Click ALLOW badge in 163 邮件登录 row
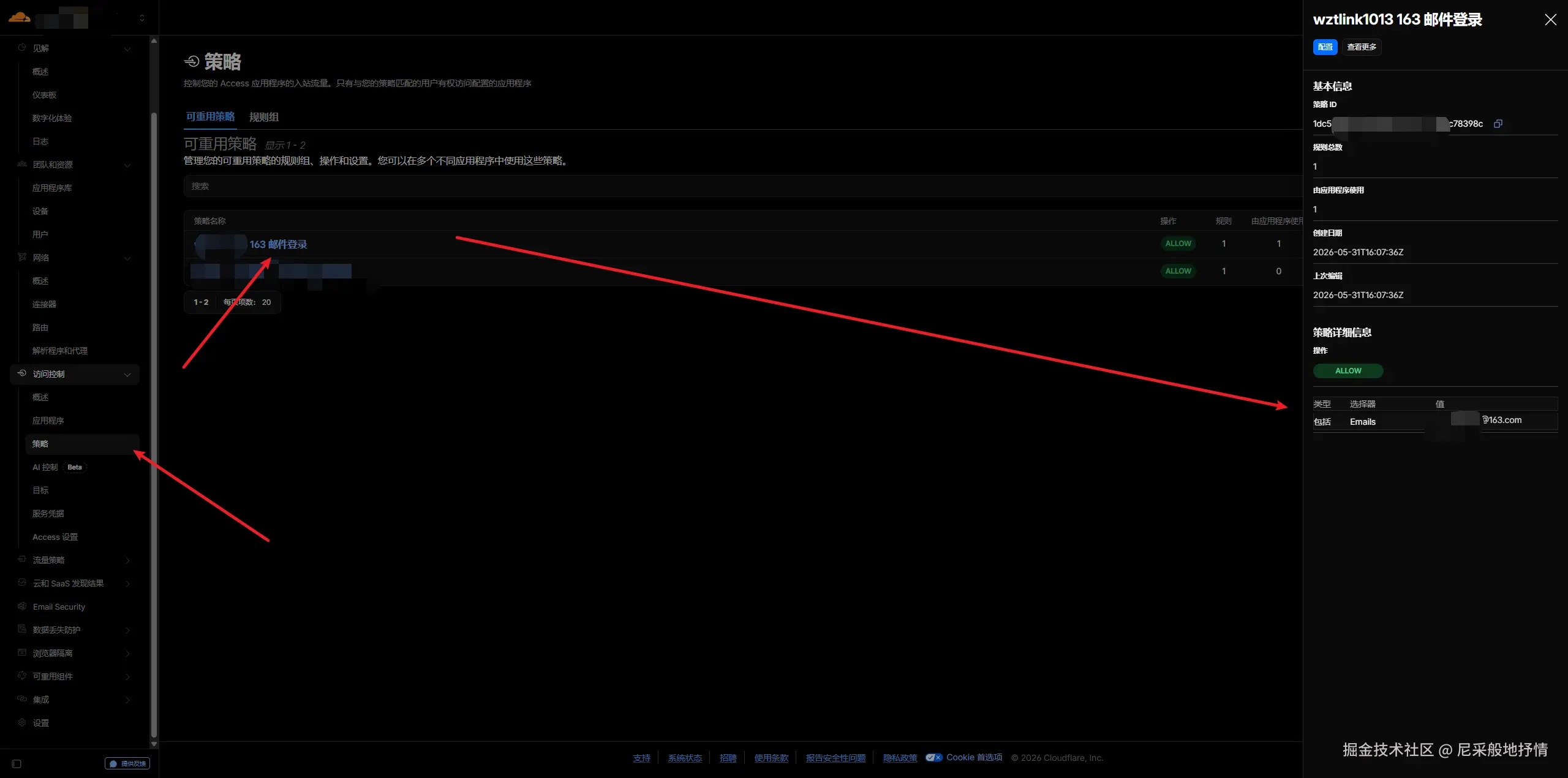This screenshot has width=1568, height=778. pos(1178,244)
